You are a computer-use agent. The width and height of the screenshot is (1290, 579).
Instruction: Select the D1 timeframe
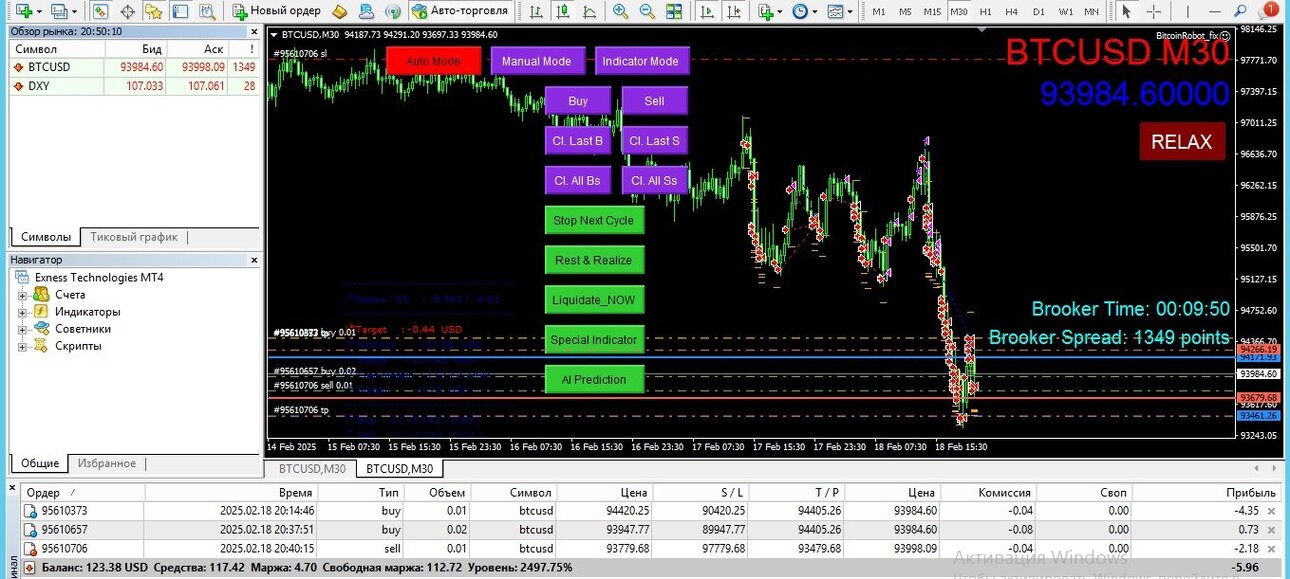[1038, 11]
